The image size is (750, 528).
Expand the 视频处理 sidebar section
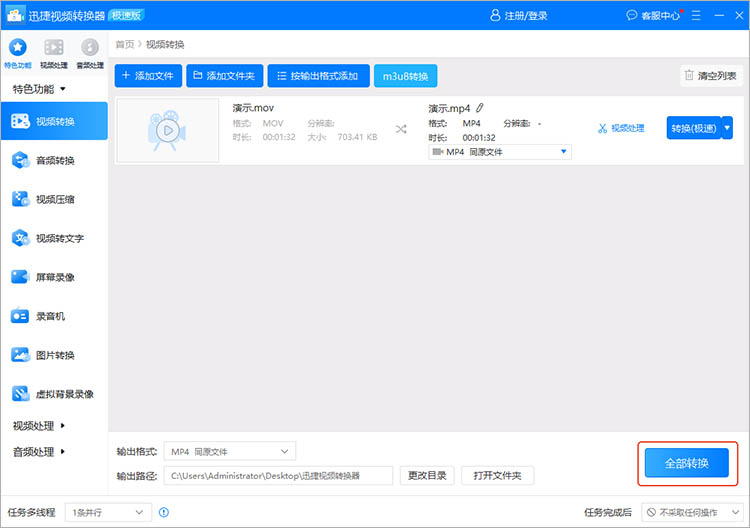click(39, 426)
